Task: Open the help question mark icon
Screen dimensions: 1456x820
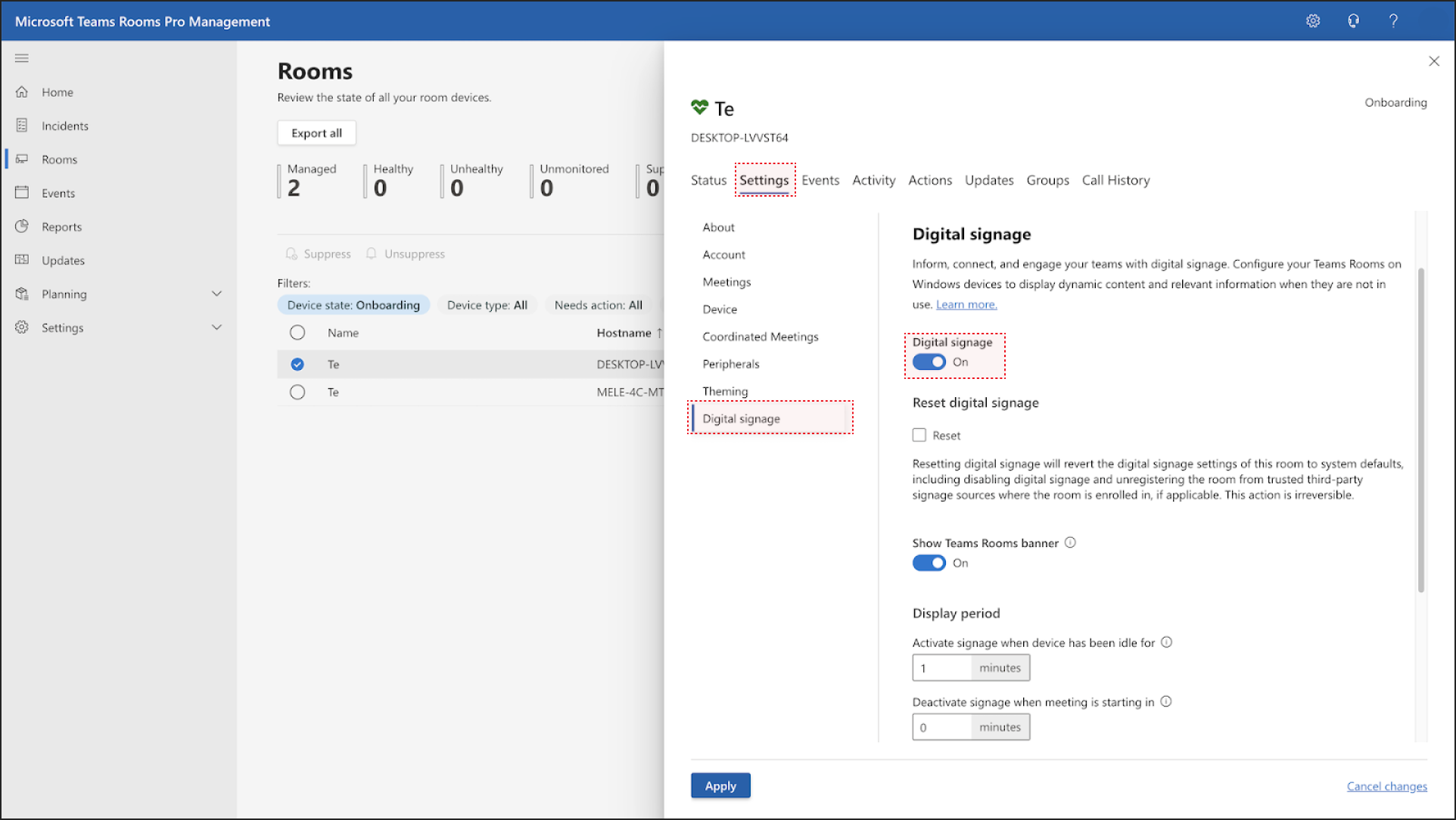Action: [1393, 21]
